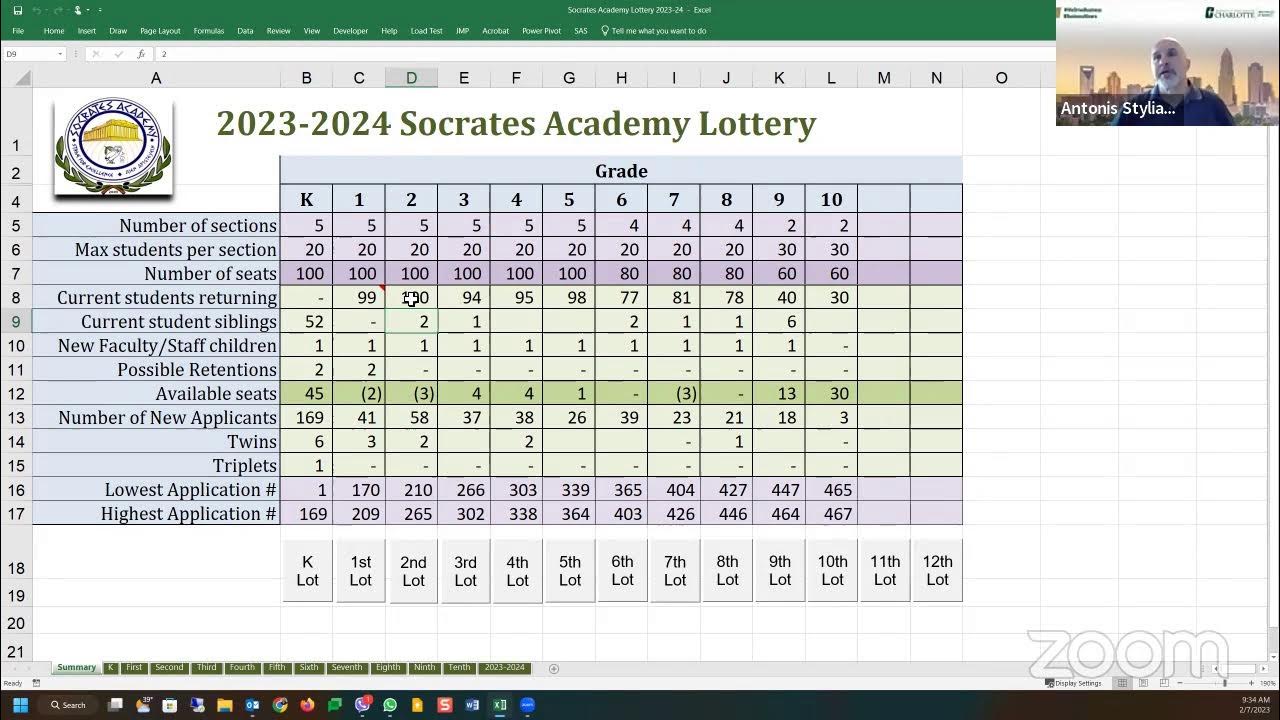Switch to the Power Pivot tab
The width and height of the screenshot is (1280, 720).
[541, 31]
